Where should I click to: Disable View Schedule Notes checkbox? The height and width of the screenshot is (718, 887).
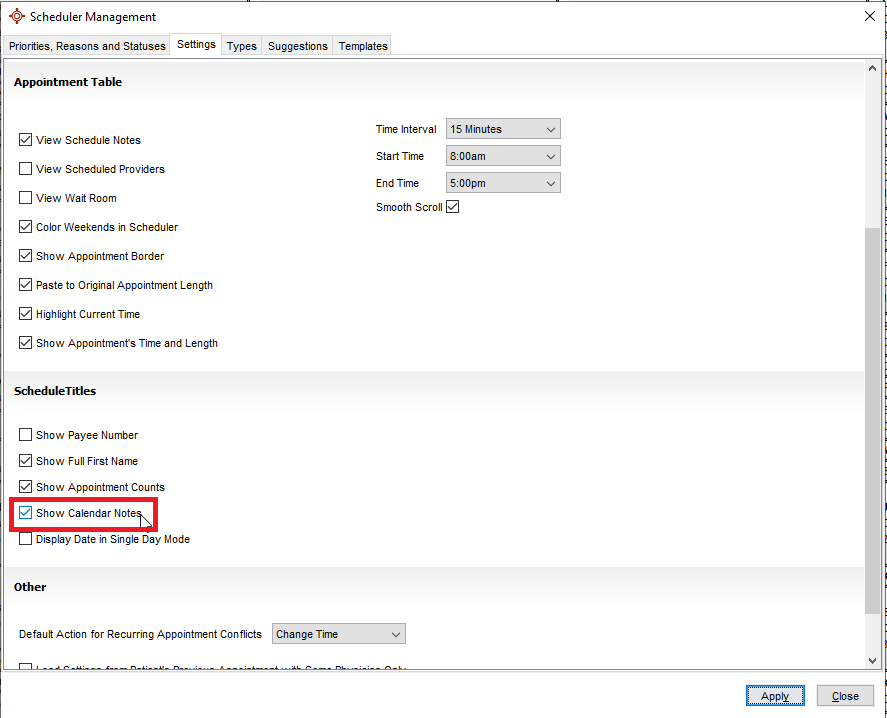point(26,140)
